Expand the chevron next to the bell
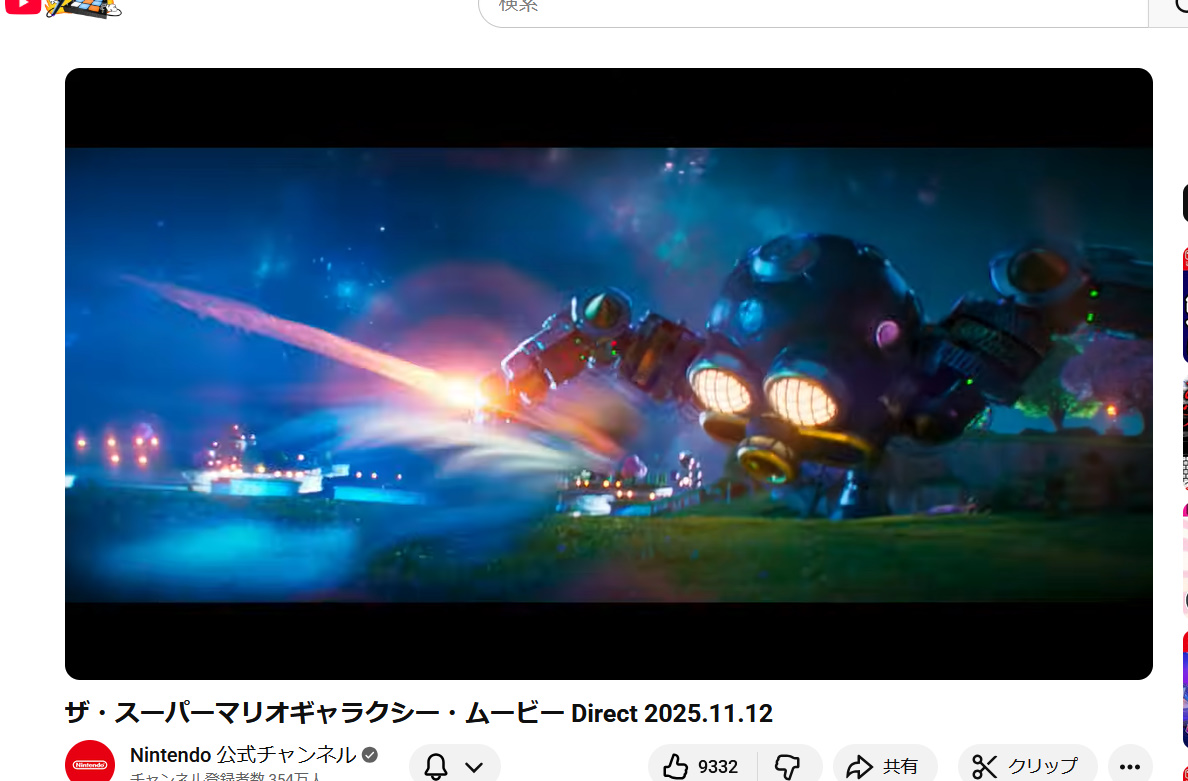 [474, 767]
